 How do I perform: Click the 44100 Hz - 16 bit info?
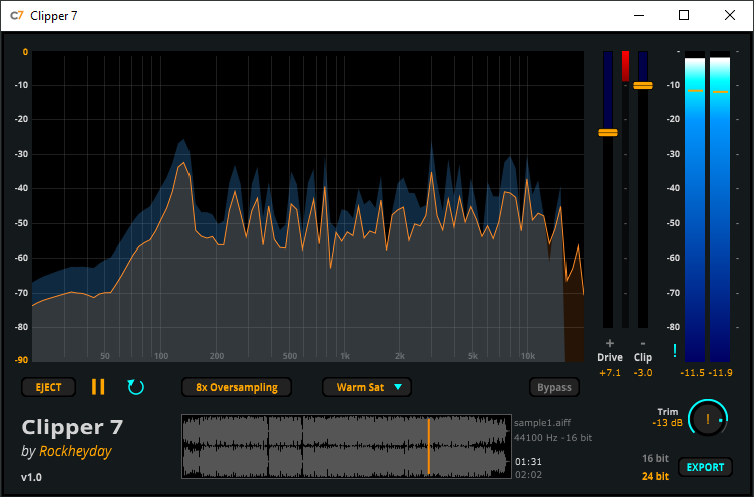coord(553,438)
